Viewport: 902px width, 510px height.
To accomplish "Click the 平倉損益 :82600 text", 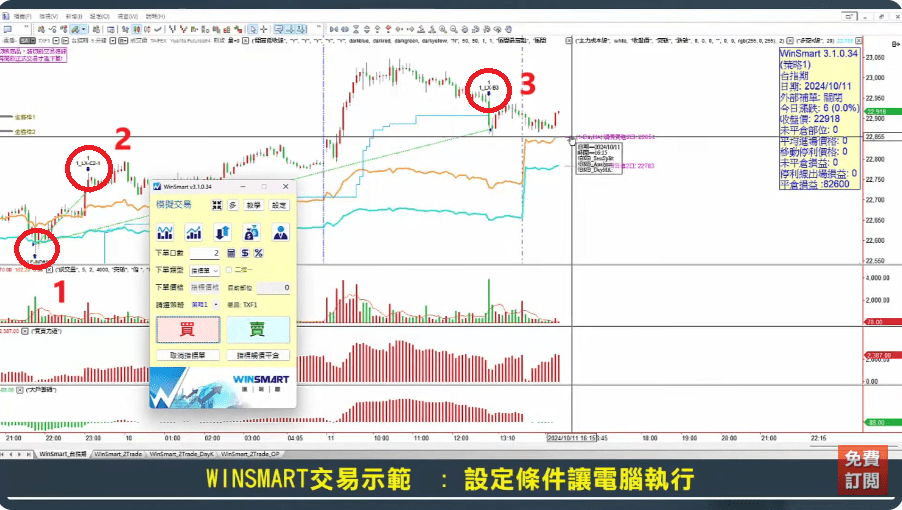I will (x=815, y=184).
